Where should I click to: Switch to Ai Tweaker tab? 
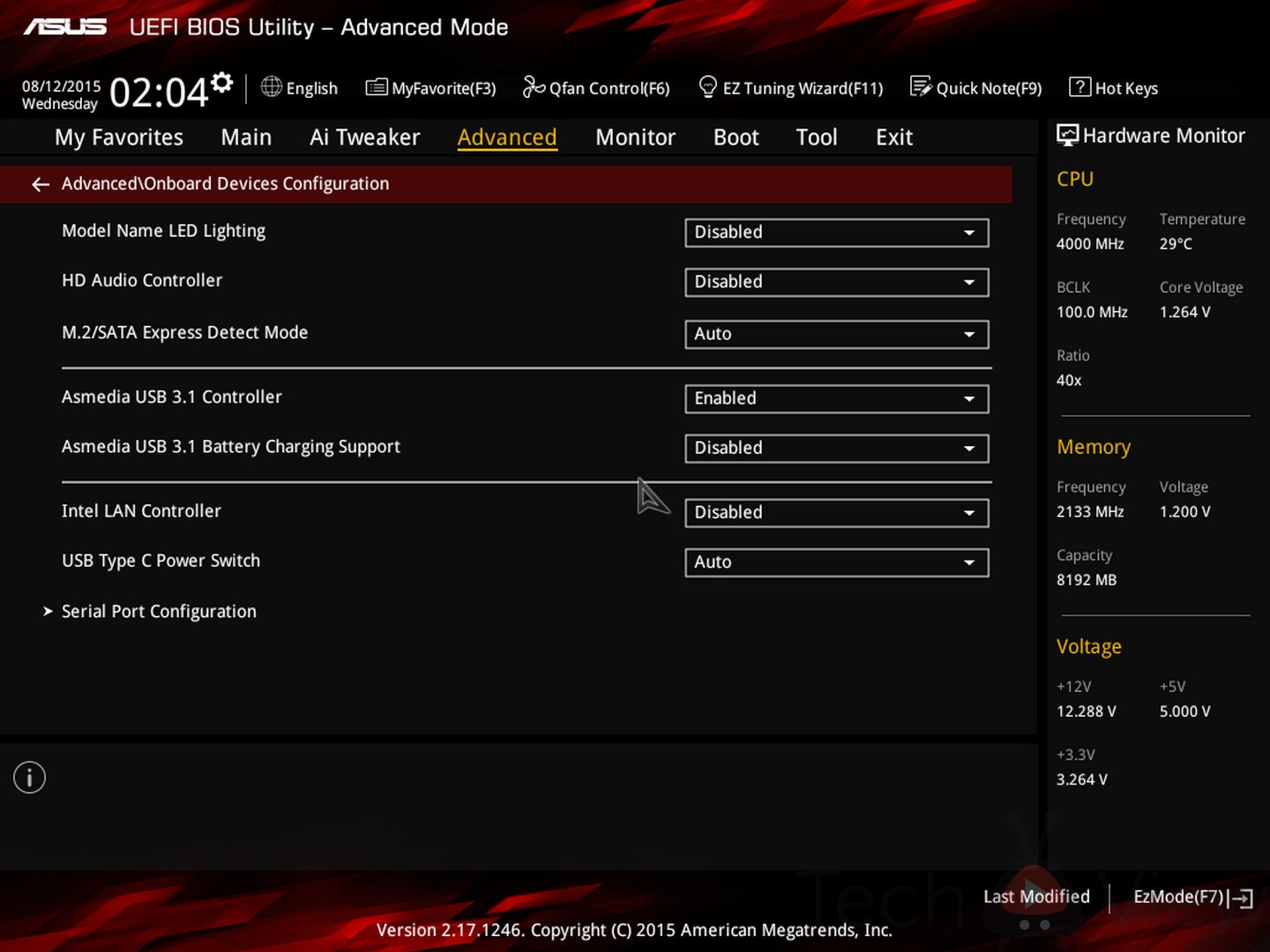(365, 138)
